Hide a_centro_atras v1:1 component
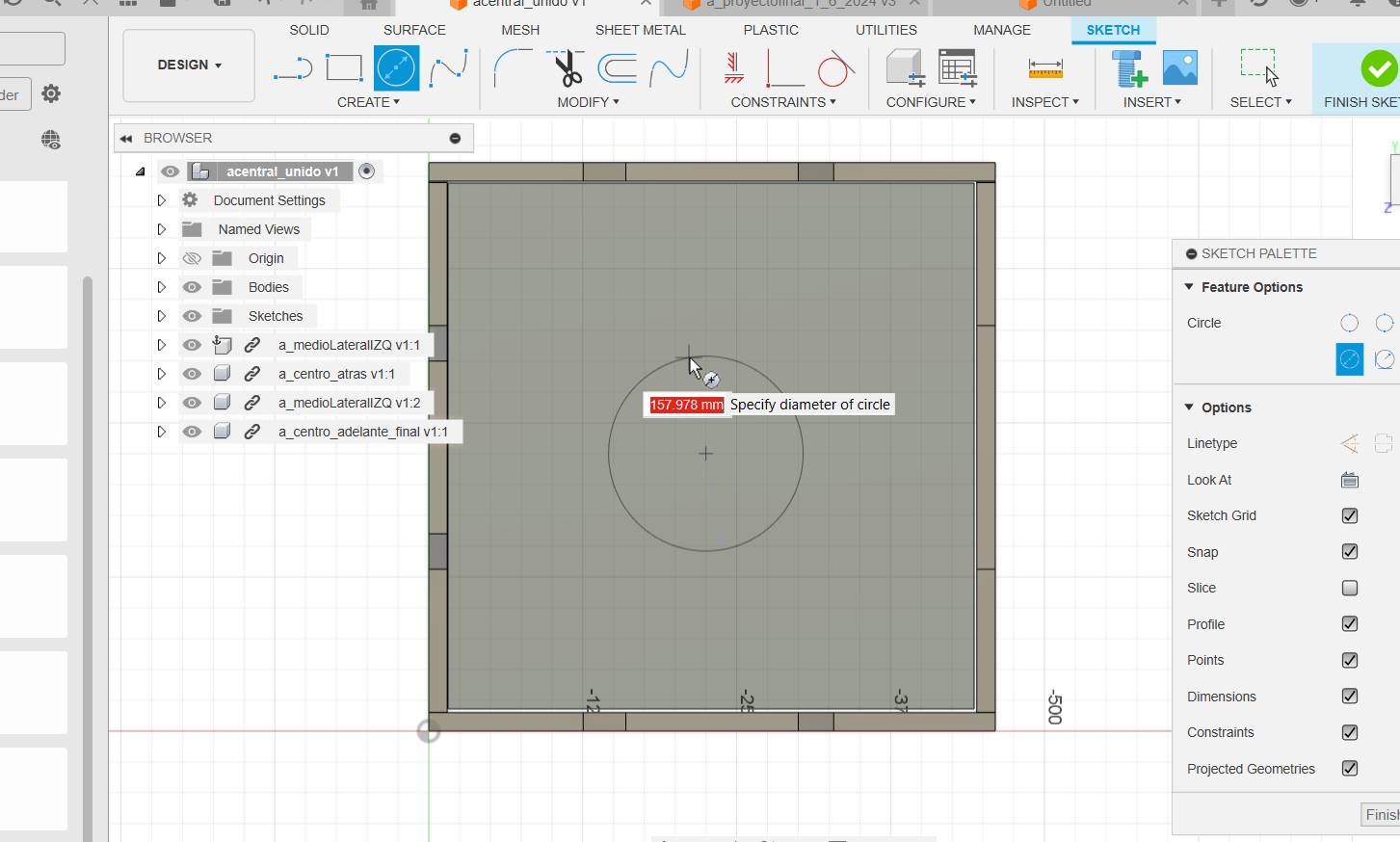Screen dimensions: 1400x842 (x=192, y=374)
